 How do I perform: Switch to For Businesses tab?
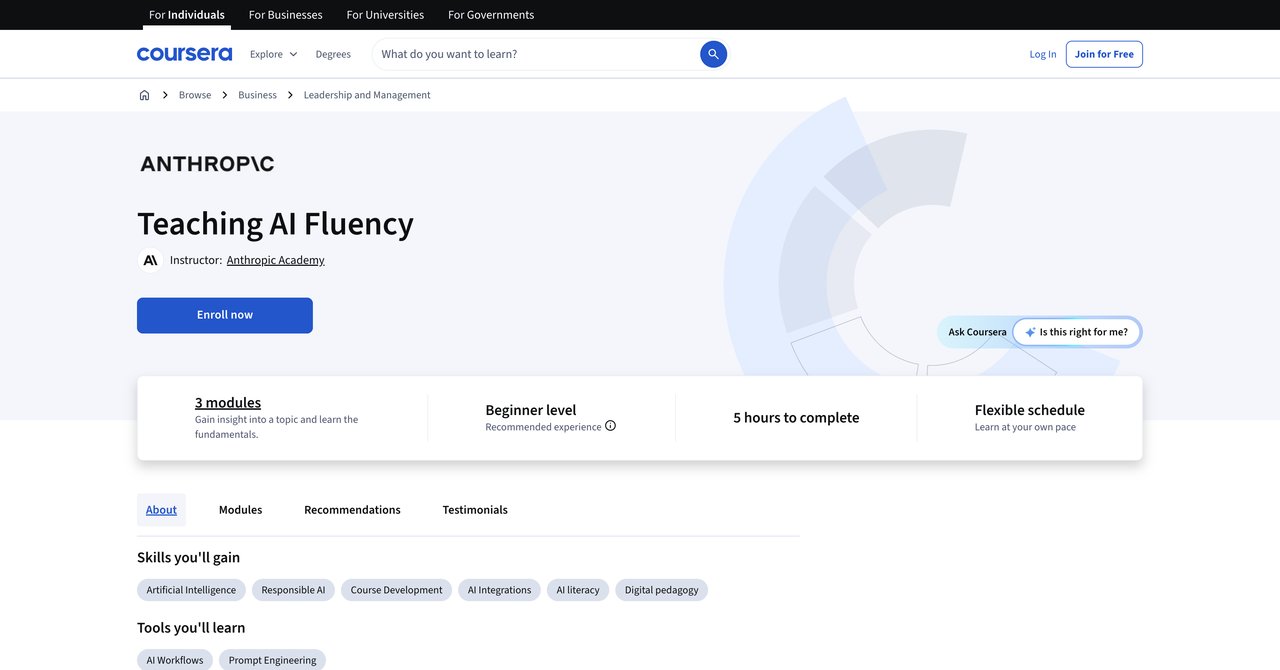pyautogui.click(x=285, y=15)
